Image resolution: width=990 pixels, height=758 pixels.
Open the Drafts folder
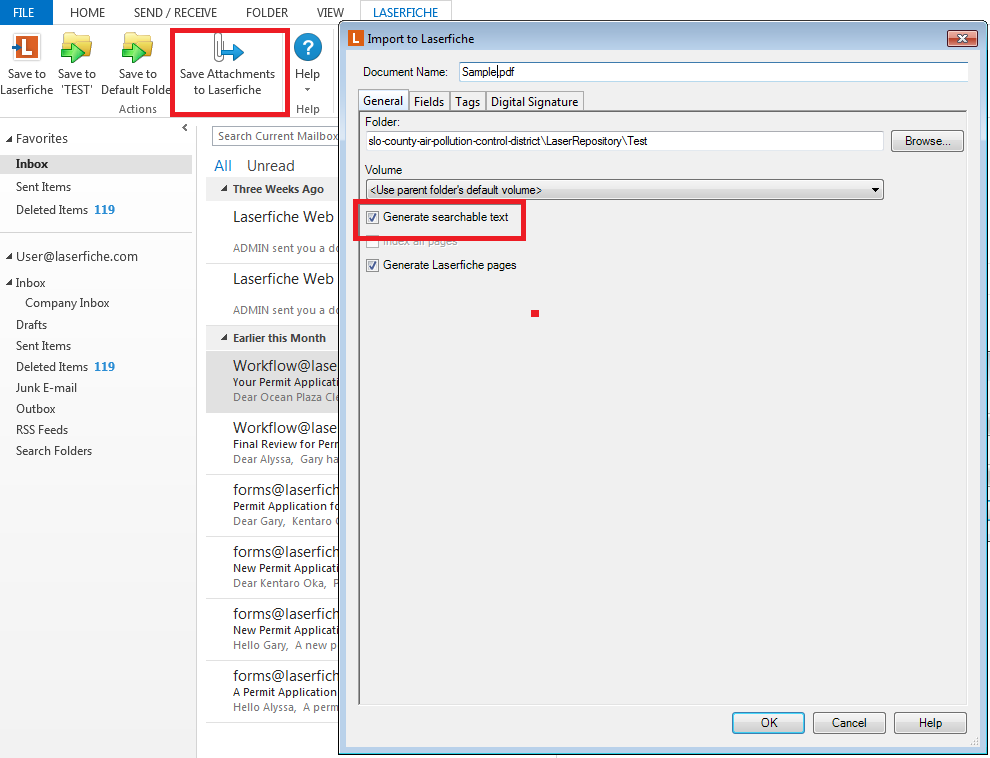[32, 324]
